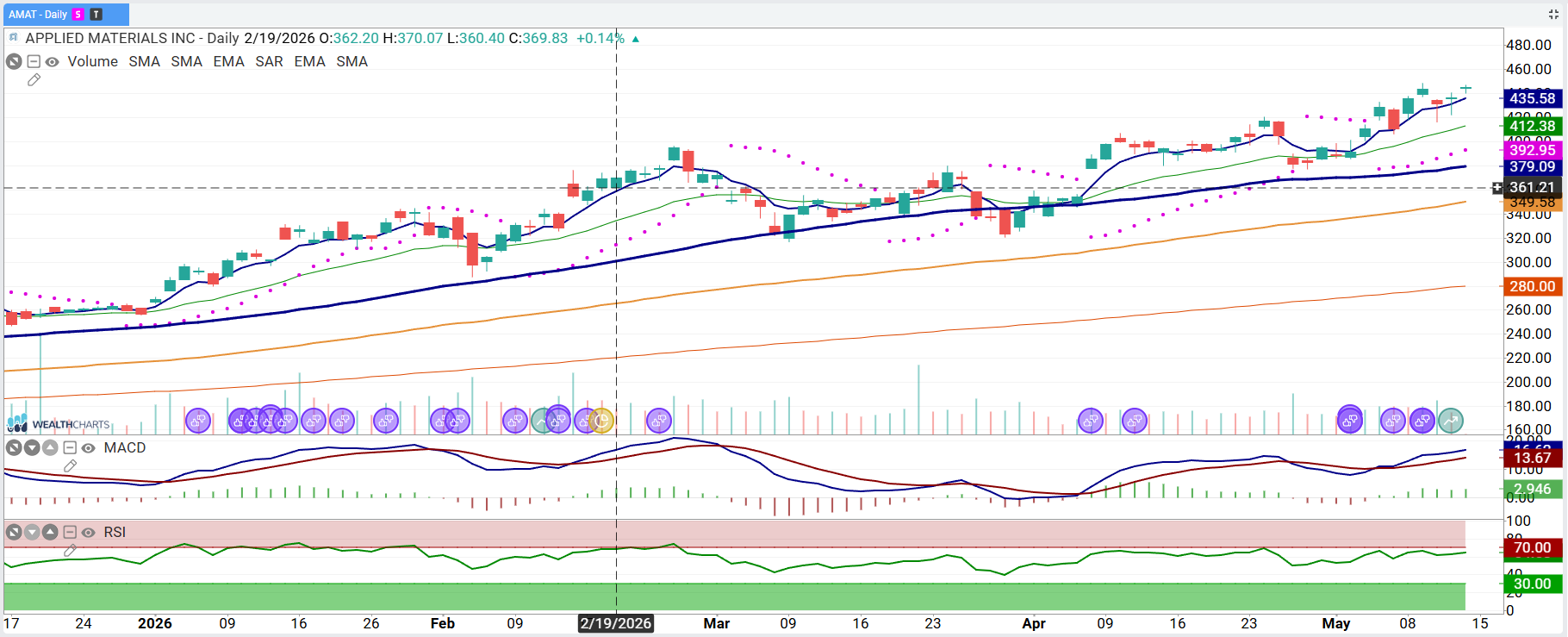The image size is (1568, 637).
Task: Move the RSI pane up
Action: (x=50, y=532)
